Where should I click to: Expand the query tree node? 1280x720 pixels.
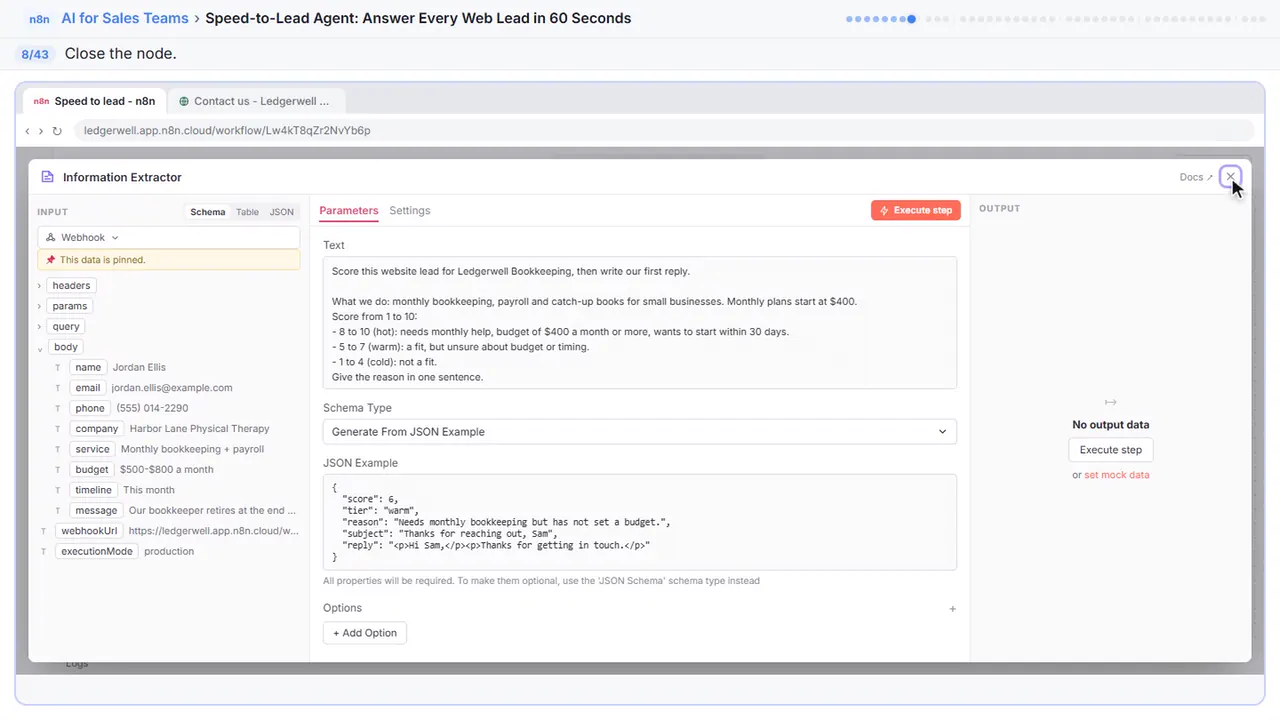point(40,327)
